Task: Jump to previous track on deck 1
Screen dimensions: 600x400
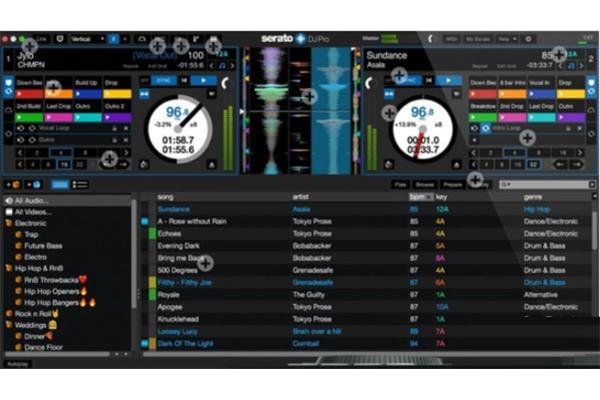Action: (x=184, y=80)
